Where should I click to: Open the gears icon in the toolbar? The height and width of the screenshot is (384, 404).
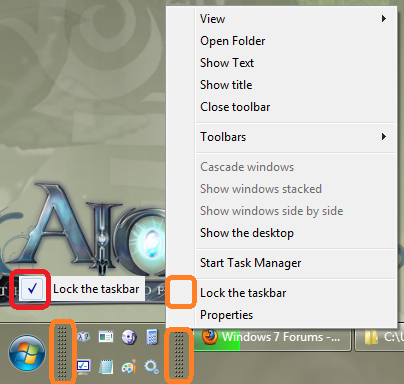(152, 367)
